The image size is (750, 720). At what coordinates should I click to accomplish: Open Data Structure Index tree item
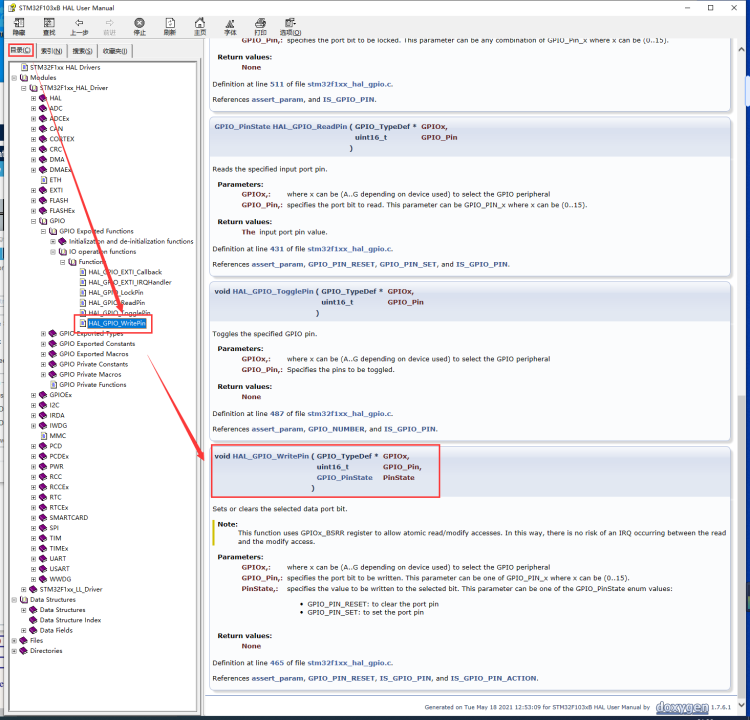pyautogui.click(x=70, y=620)
